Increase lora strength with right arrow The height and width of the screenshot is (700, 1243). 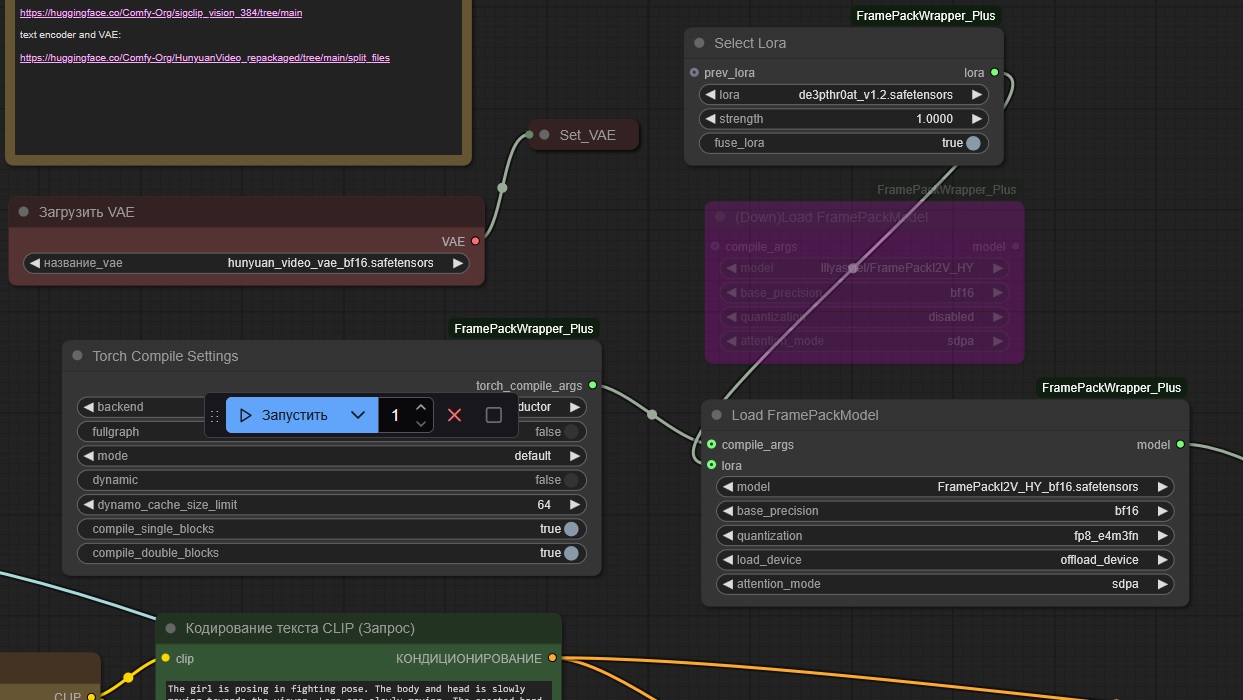pos(977,119)
